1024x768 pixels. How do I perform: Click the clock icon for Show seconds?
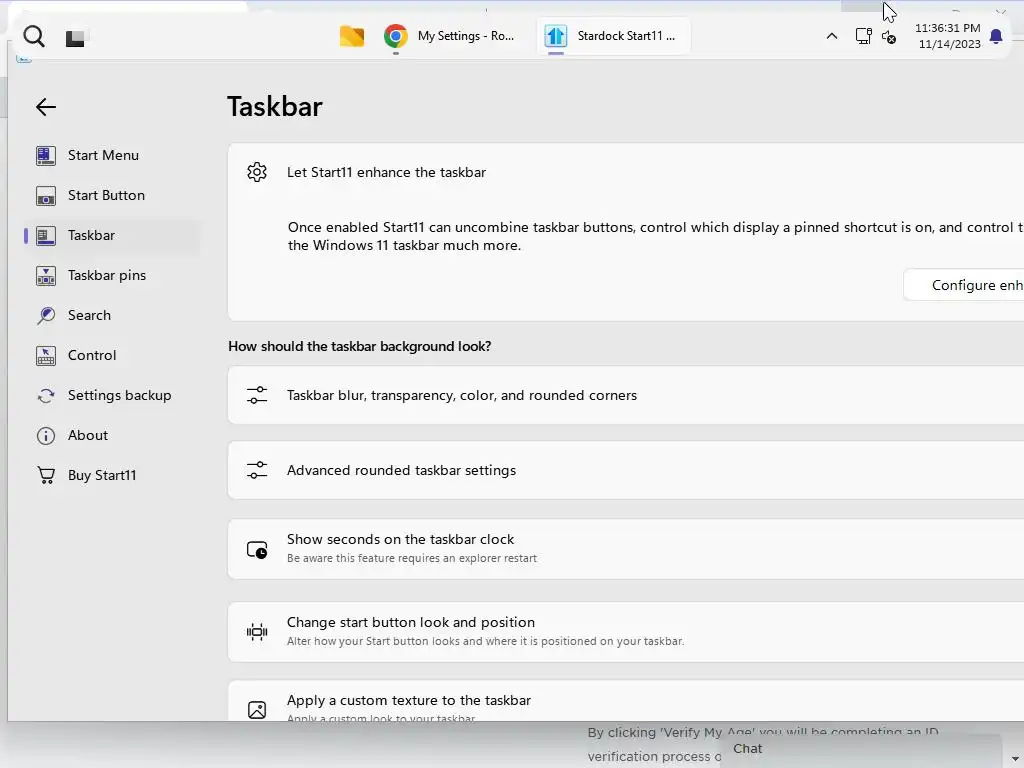pos(257,550)
